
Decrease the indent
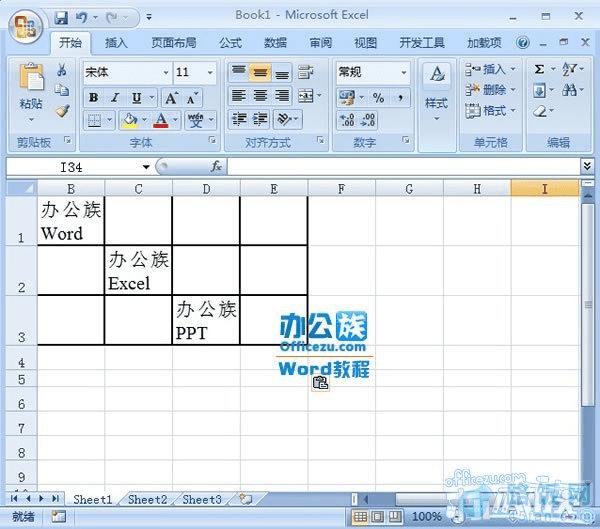click(239, 119)
